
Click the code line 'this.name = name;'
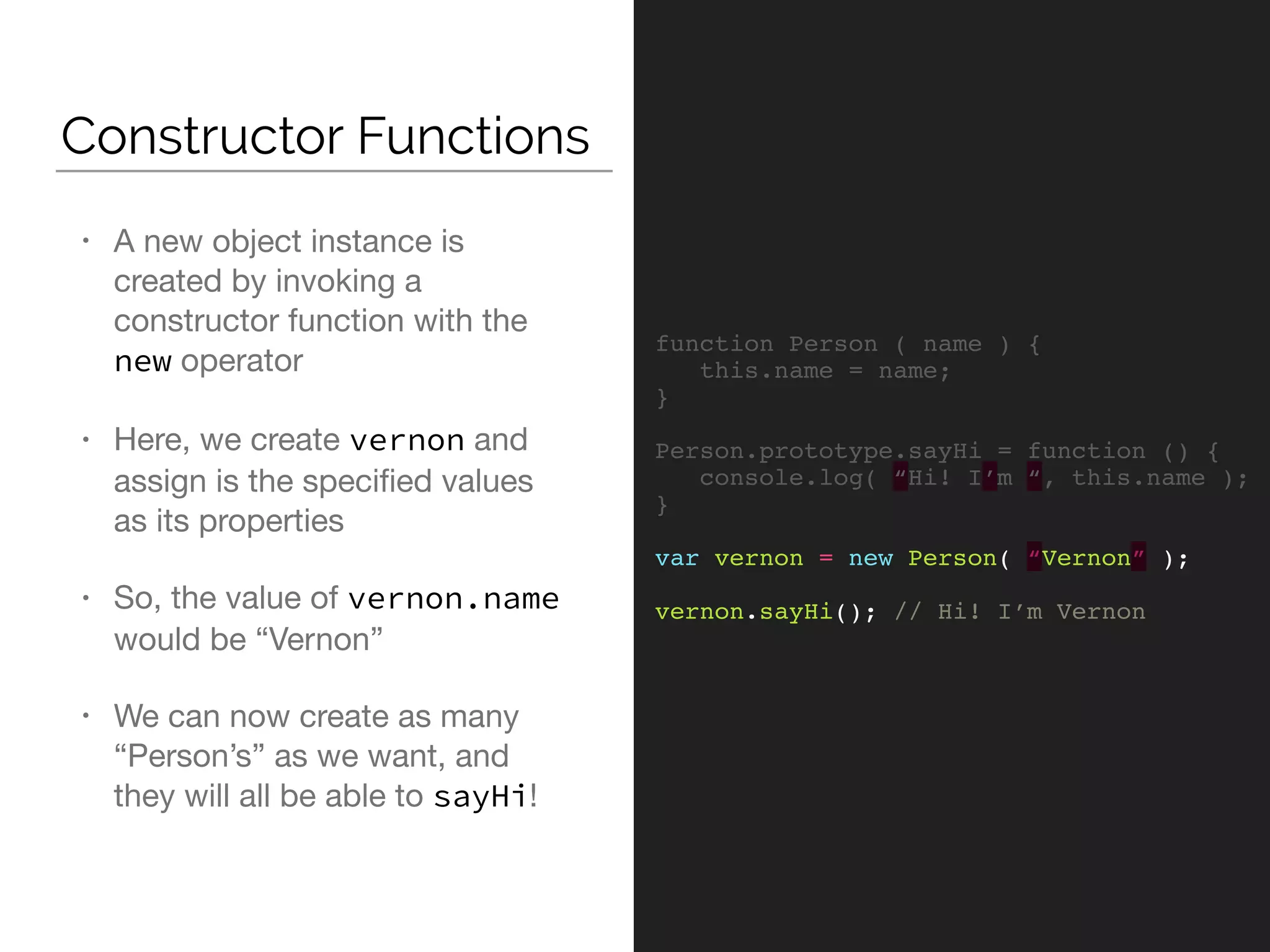825,371
